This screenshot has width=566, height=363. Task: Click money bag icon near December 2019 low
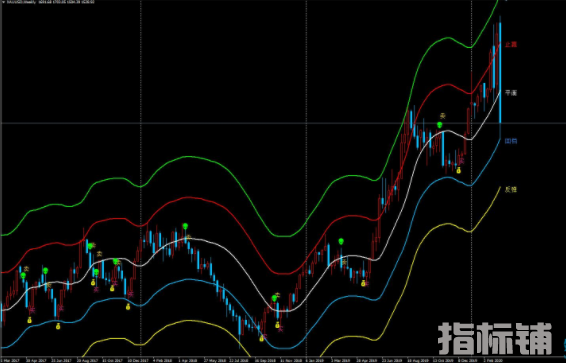pos(458,170)
